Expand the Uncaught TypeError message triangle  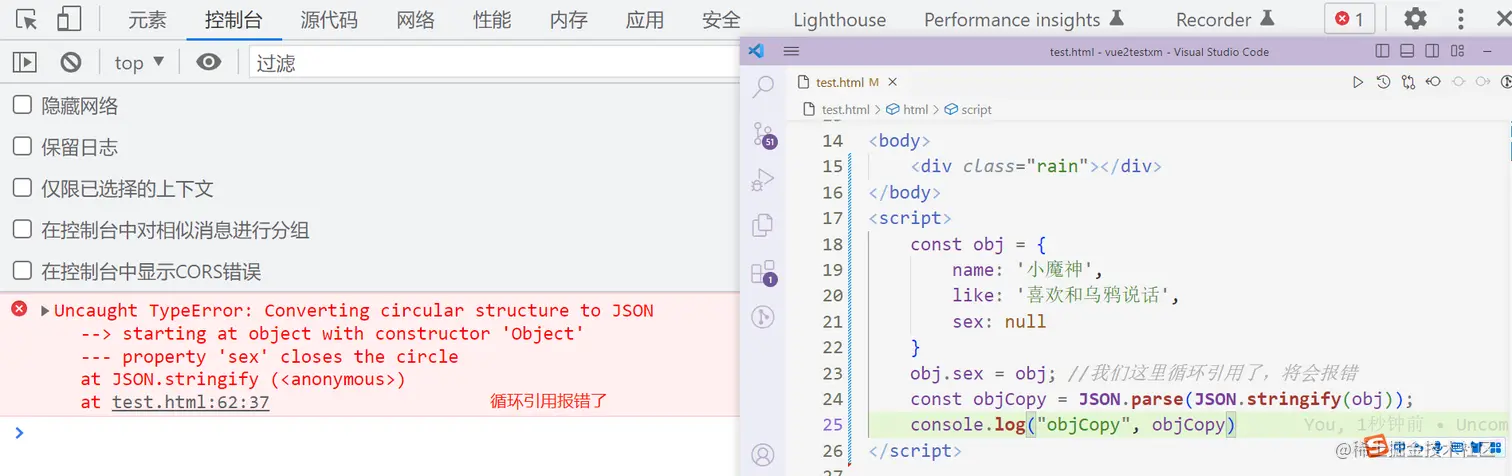[x=45, y=311]
